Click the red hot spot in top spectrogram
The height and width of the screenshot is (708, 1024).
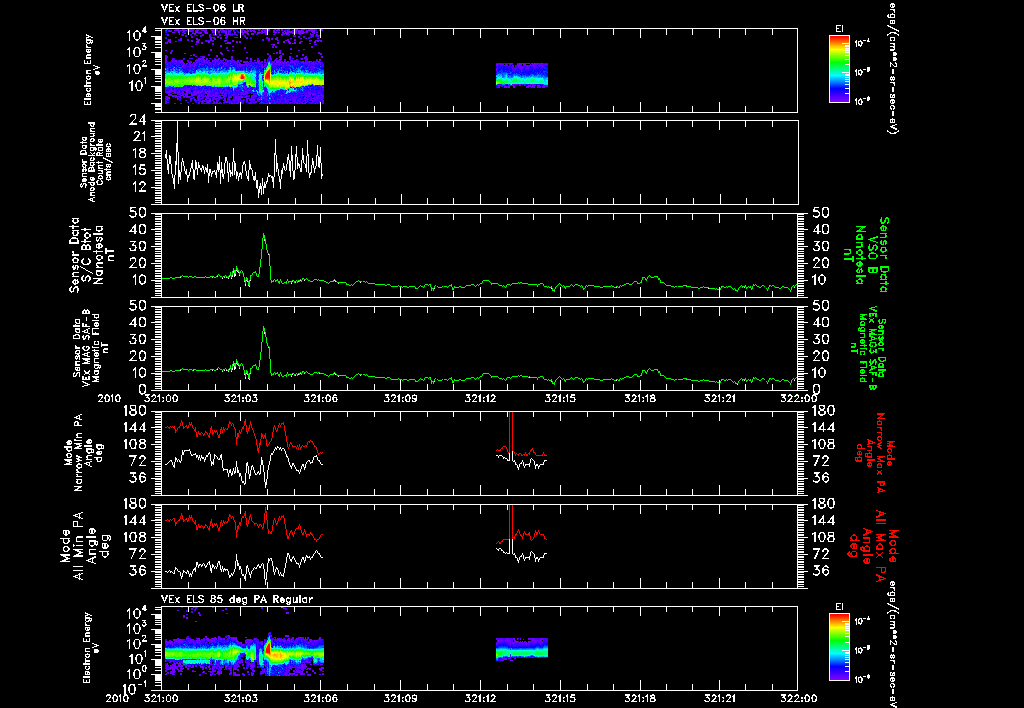pyautogui.click(x=268, y=72)
